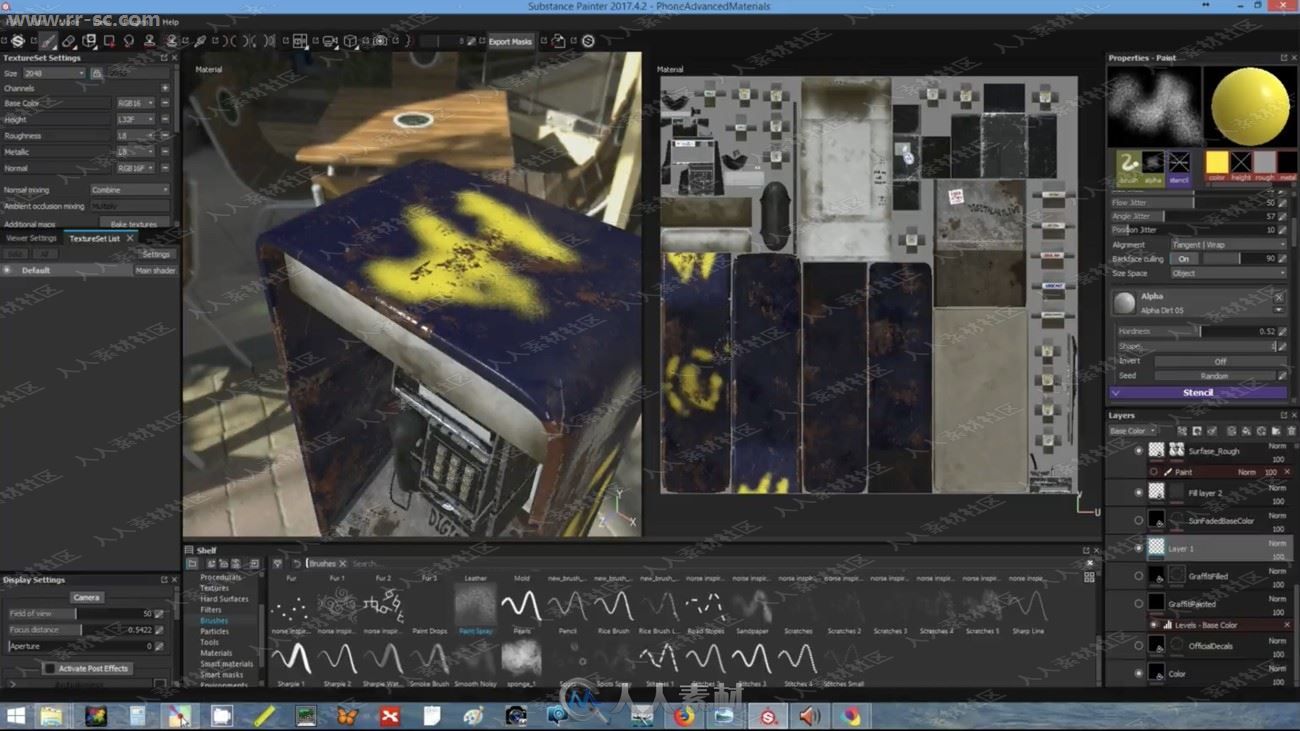Select the Clone stamp tool

click(x=149, y=41)
